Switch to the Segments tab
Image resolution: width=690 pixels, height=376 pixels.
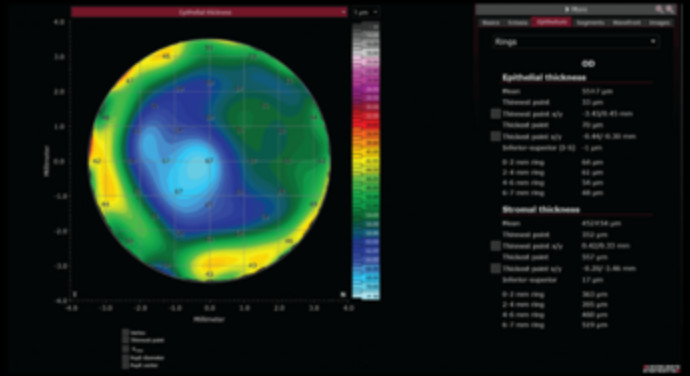(590, 22)
